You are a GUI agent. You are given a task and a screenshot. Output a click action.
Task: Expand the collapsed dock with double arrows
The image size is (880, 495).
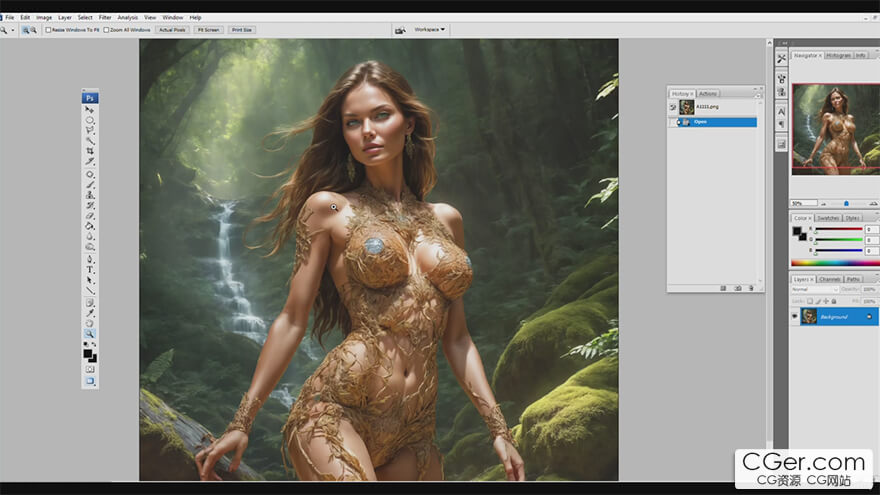(784, 43)
